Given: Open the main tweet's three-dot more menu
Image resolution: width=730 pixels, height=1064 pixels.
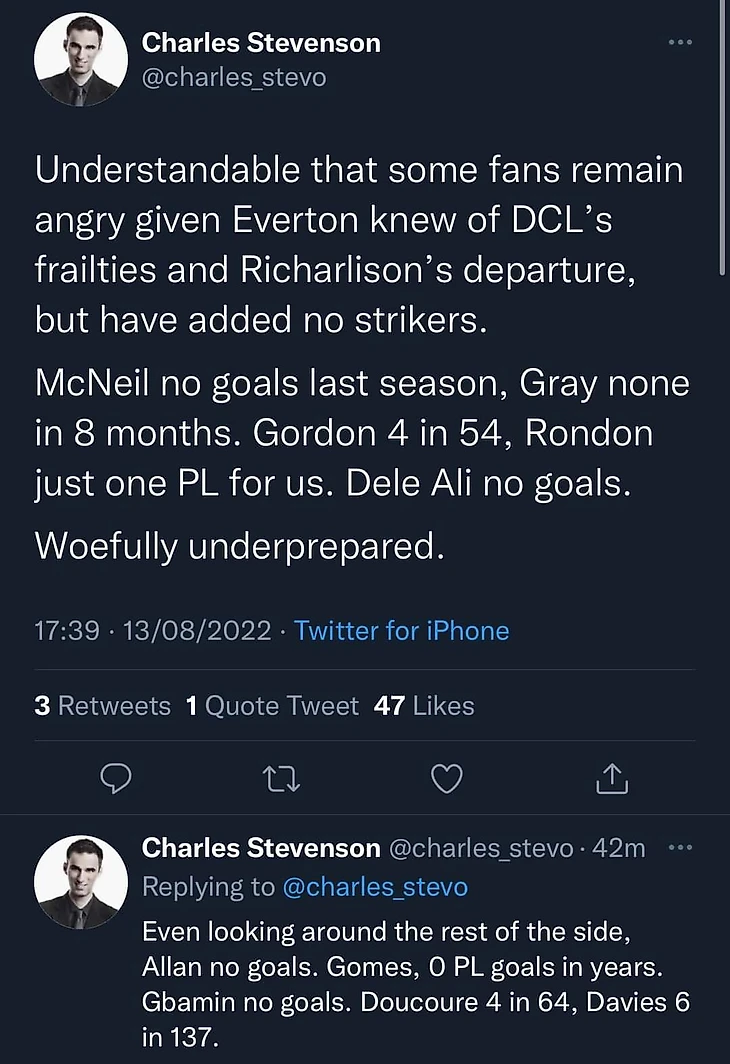Looking at the screenshot, I should [x=680, y=43].
